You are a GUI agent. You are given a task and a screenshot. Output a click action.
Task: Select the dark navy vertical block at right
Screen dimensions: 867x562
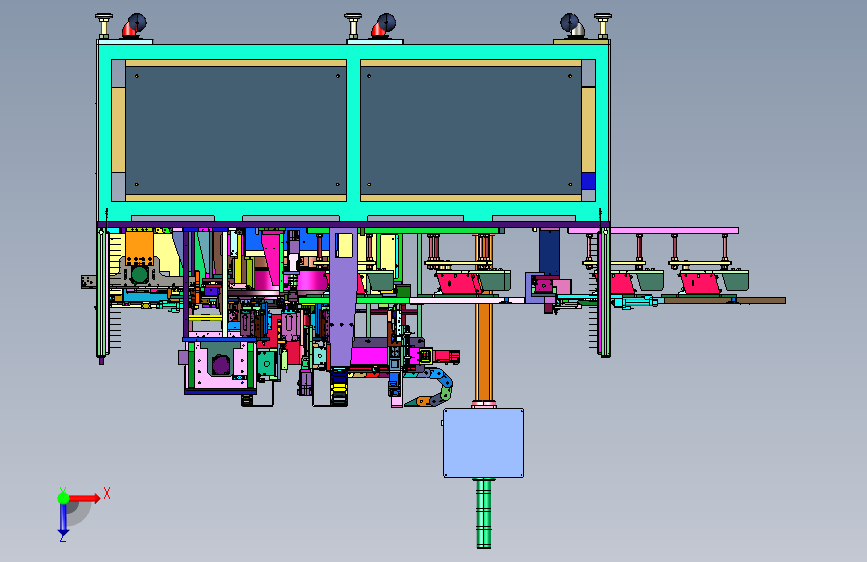point(549,252)
